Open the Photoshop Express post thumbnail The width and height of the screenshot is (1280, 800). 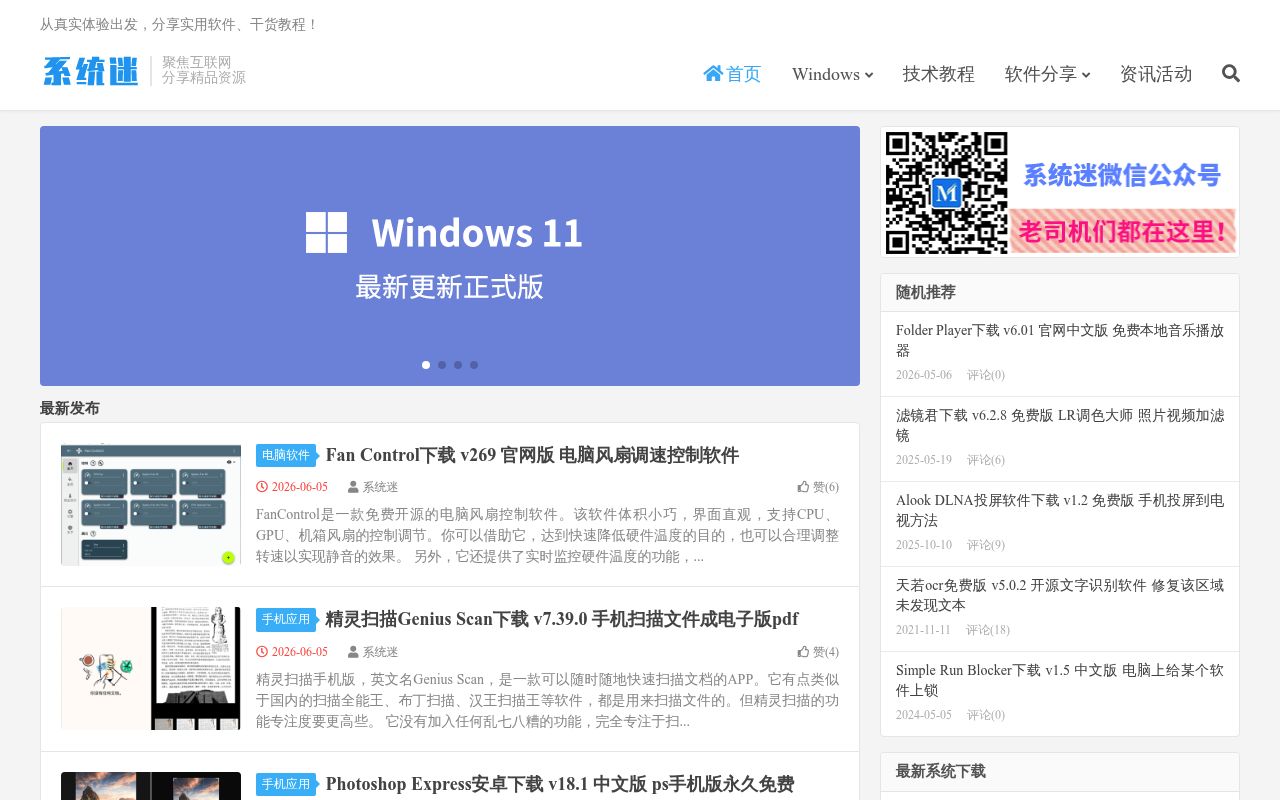151,786
